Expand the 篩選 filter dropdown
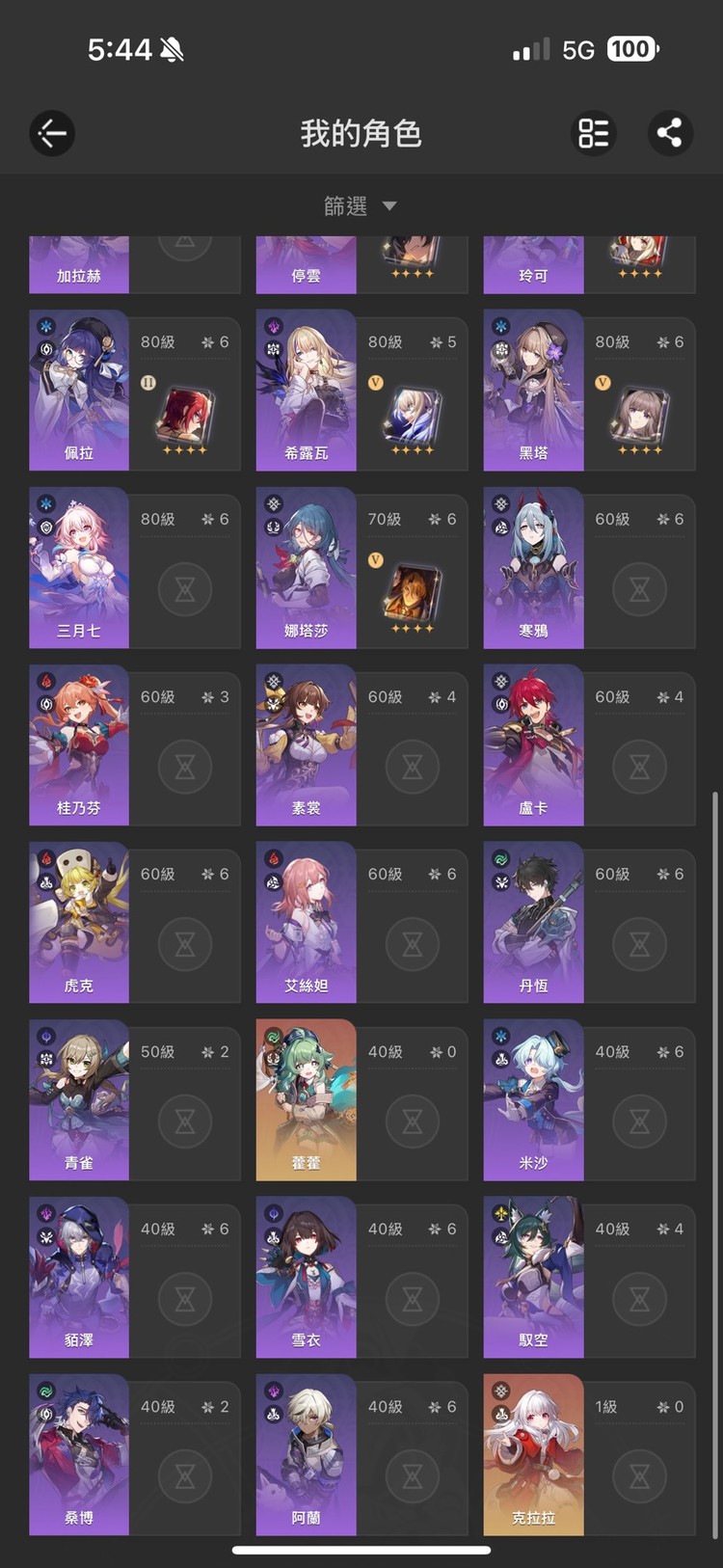 pyautogui.click(x=361, y=205)
